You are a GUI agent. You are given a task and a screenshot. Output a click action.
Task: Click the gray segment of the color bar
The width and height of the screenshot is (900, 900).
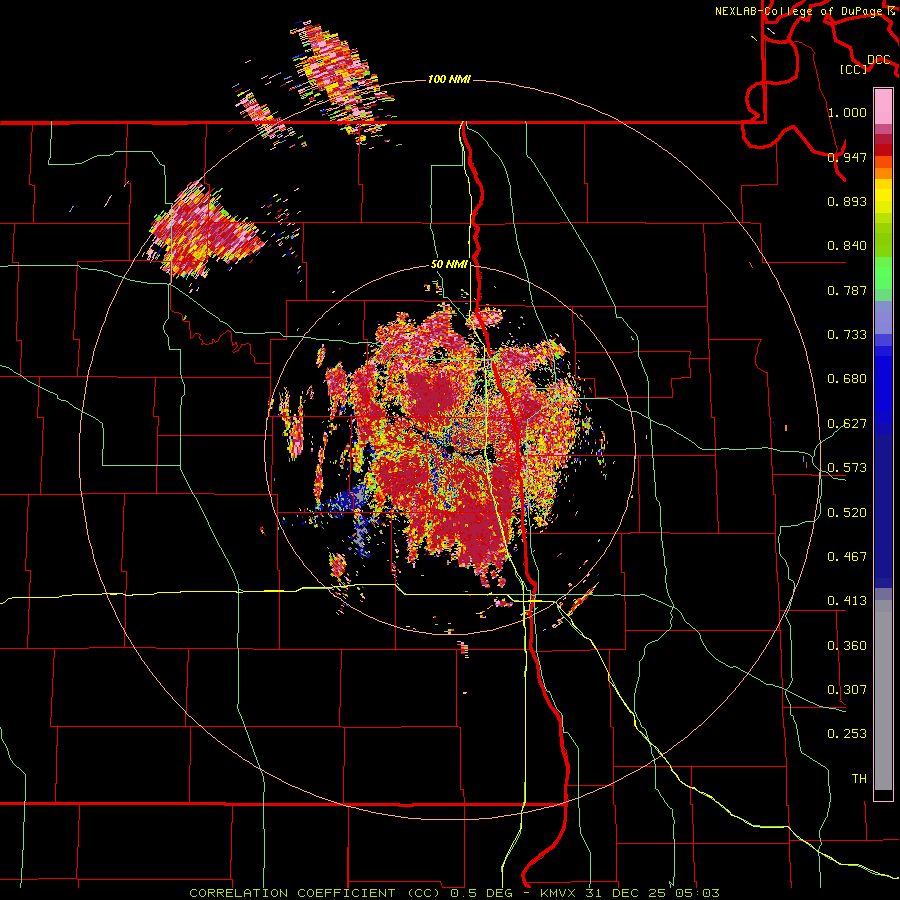tap(883, 695)
